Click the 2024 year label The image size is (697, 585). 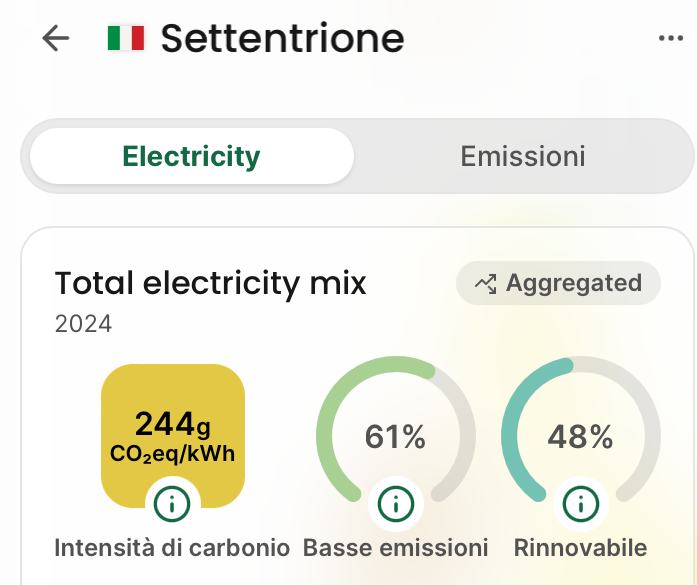[83, 324]
